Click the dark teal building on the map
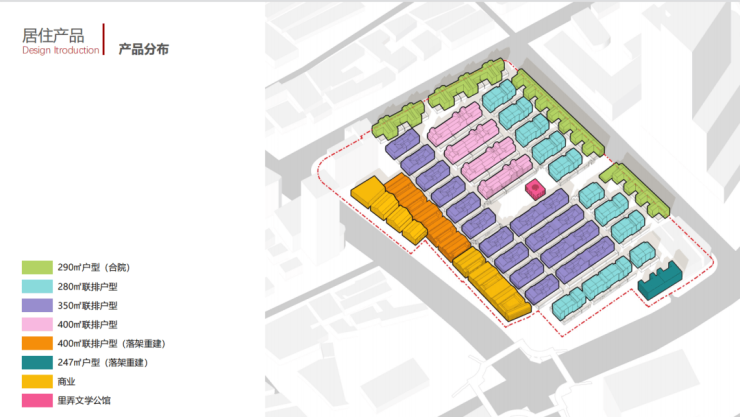 660,281
